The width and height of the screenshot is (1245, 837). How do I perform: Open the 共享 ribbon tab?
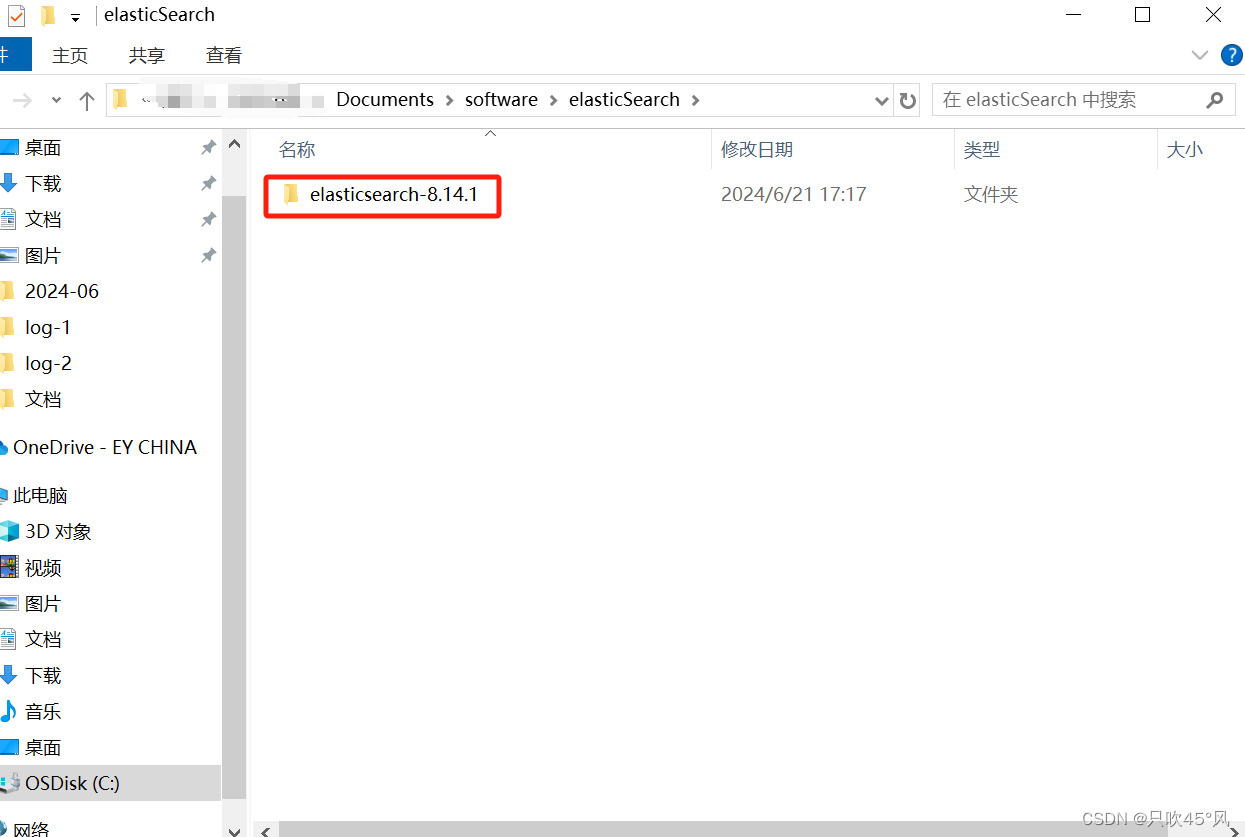(x=147, y=55)
